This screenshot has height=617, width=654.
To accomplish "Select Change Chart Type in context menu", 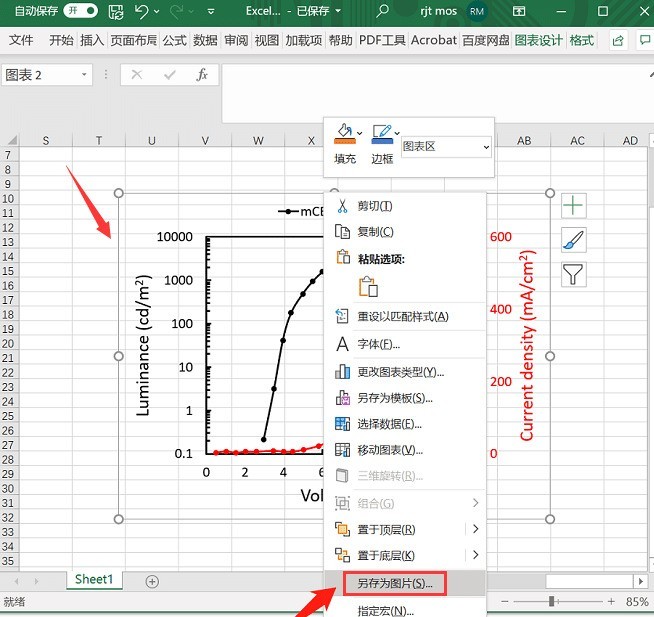I will 400,372.
